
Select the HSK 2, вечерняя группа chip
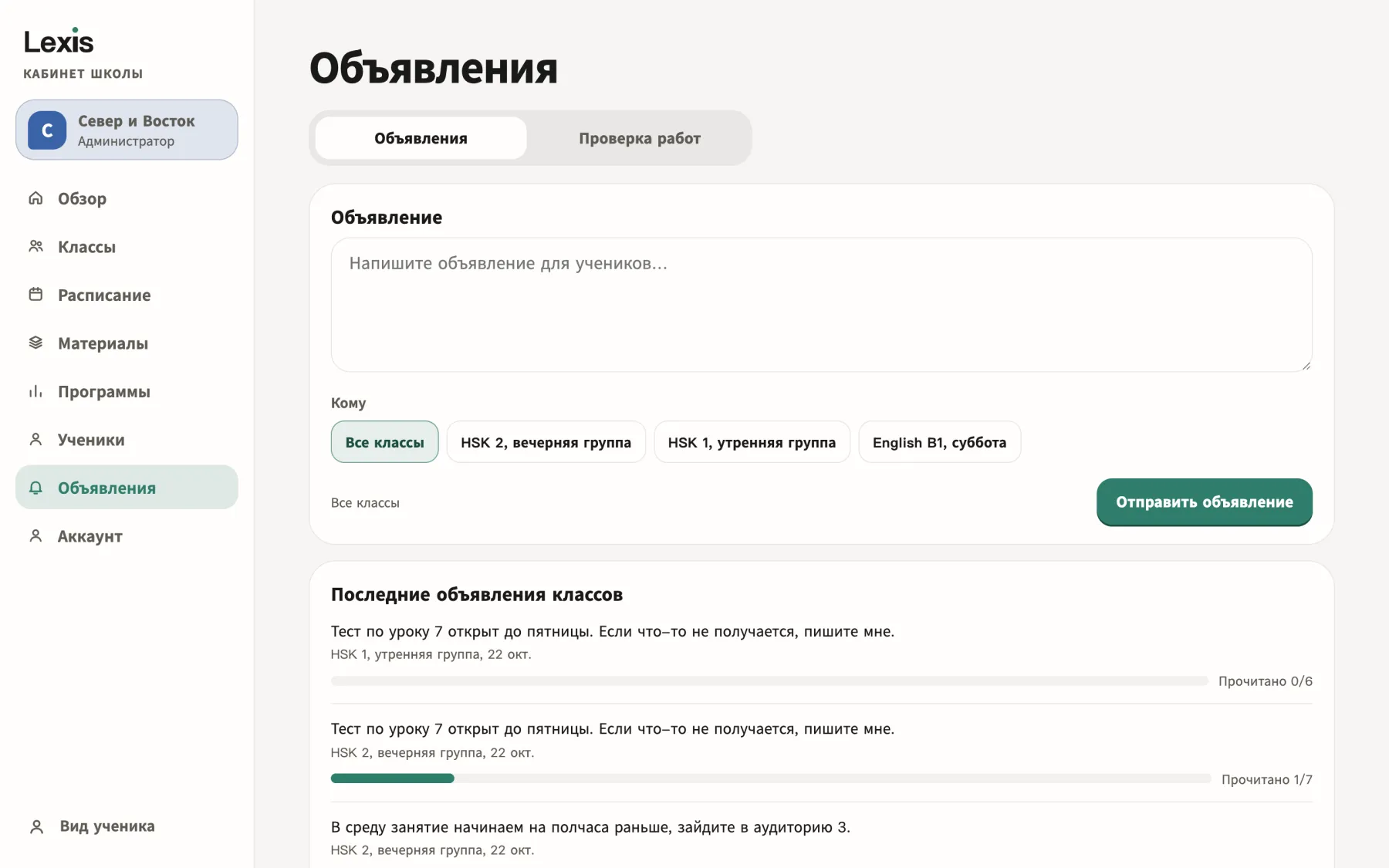tap(546, 442)
